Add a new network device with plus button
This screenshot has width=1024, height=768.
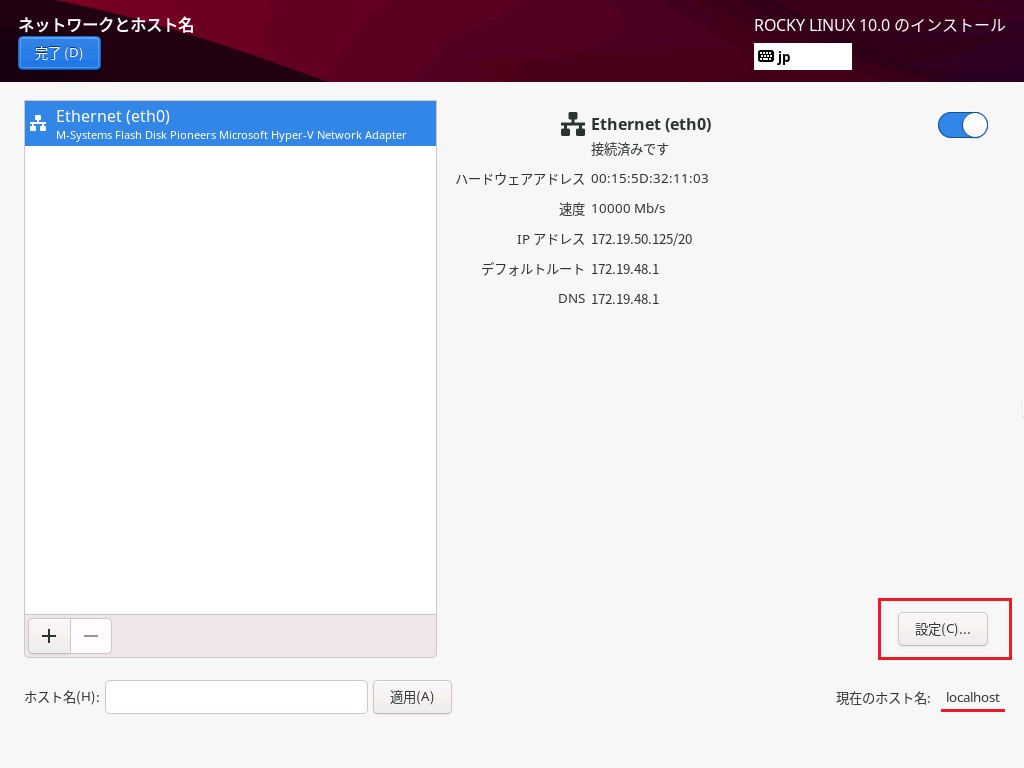click(49, 636)
